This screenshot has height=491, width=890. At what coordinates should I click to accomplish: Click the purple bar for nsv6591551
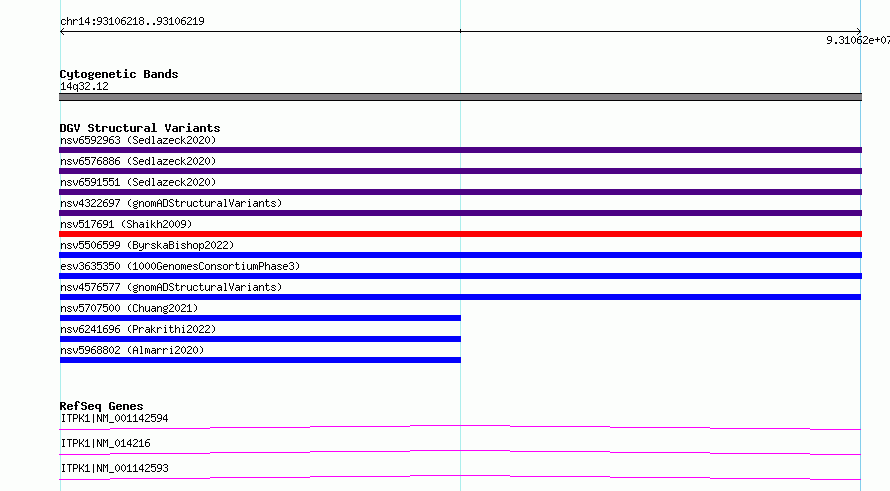tap(460, 192)
